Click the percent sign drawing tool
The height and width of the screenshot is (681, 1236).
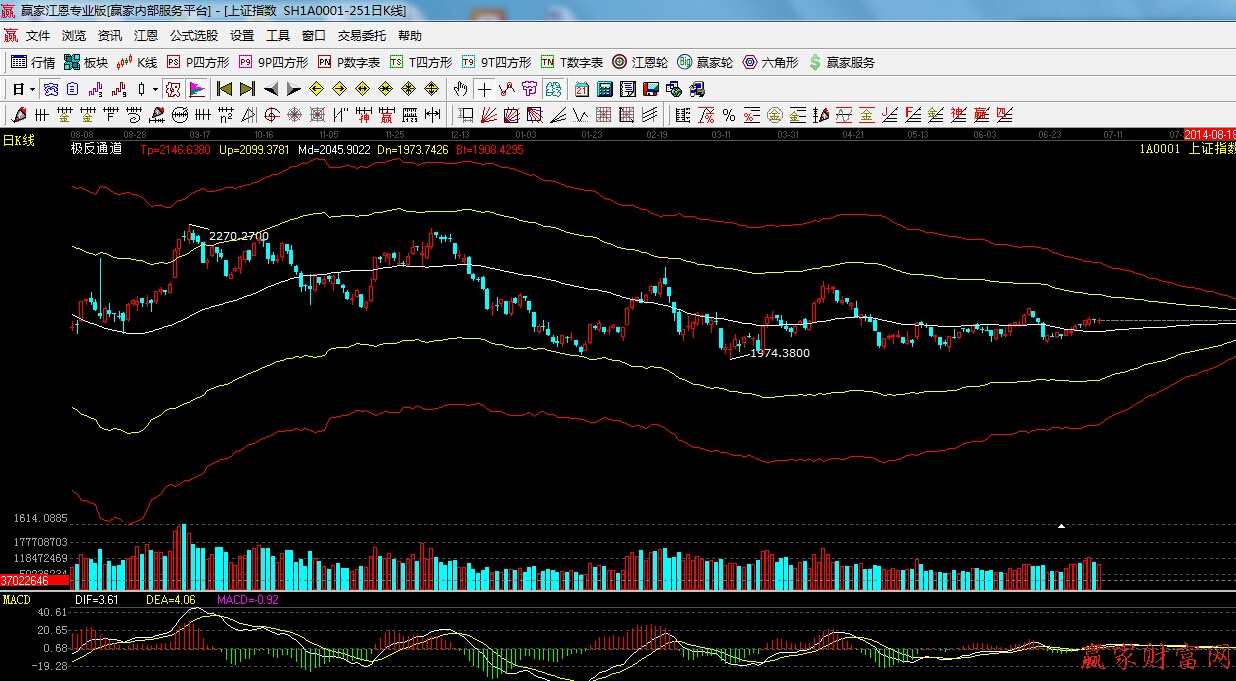point(729,115)
